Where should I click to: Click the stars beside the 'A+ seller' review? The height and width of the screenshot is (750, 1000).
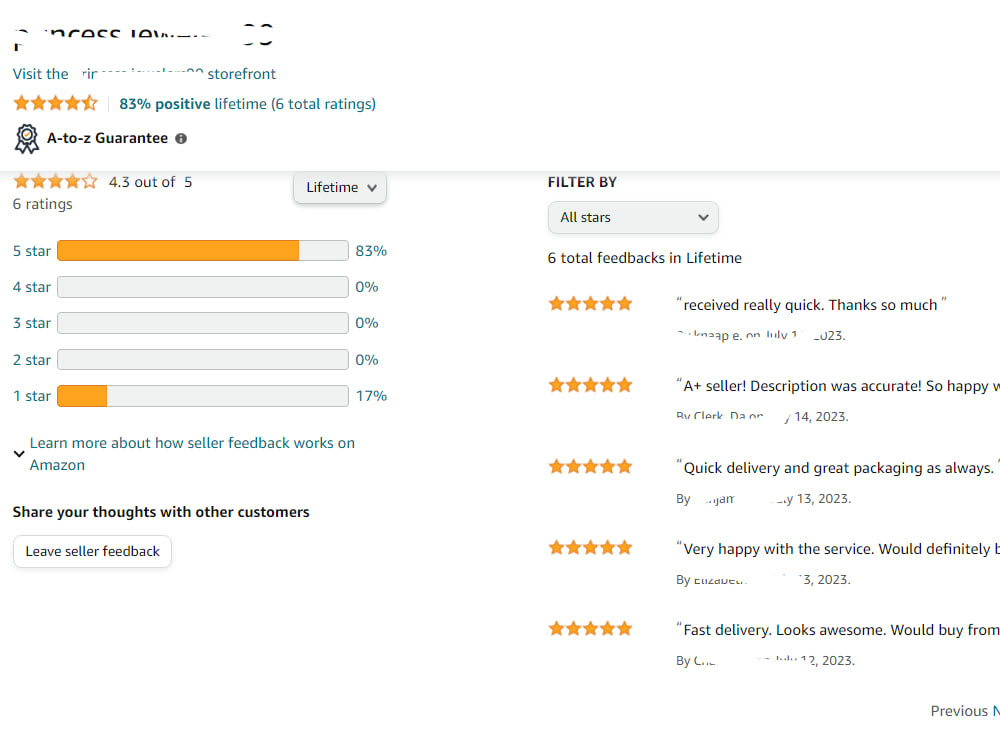pyautogui.click(x=590, y=384)
